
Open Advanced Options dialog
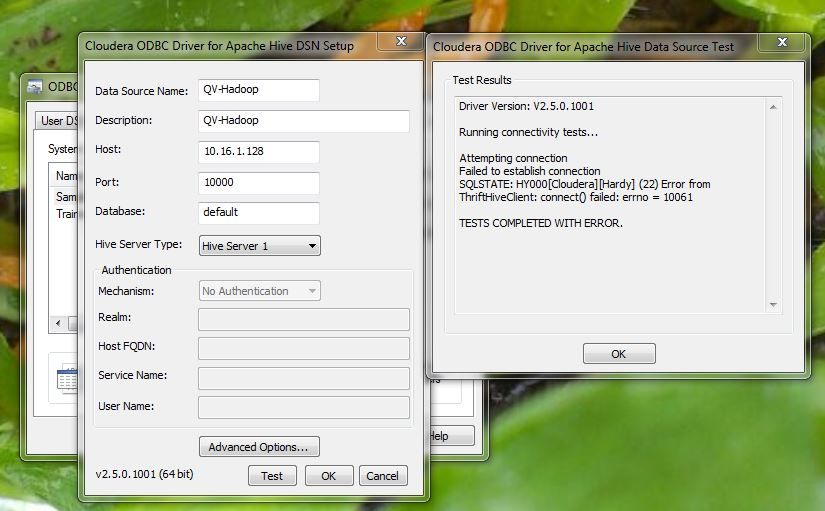(x=259, y=447)
